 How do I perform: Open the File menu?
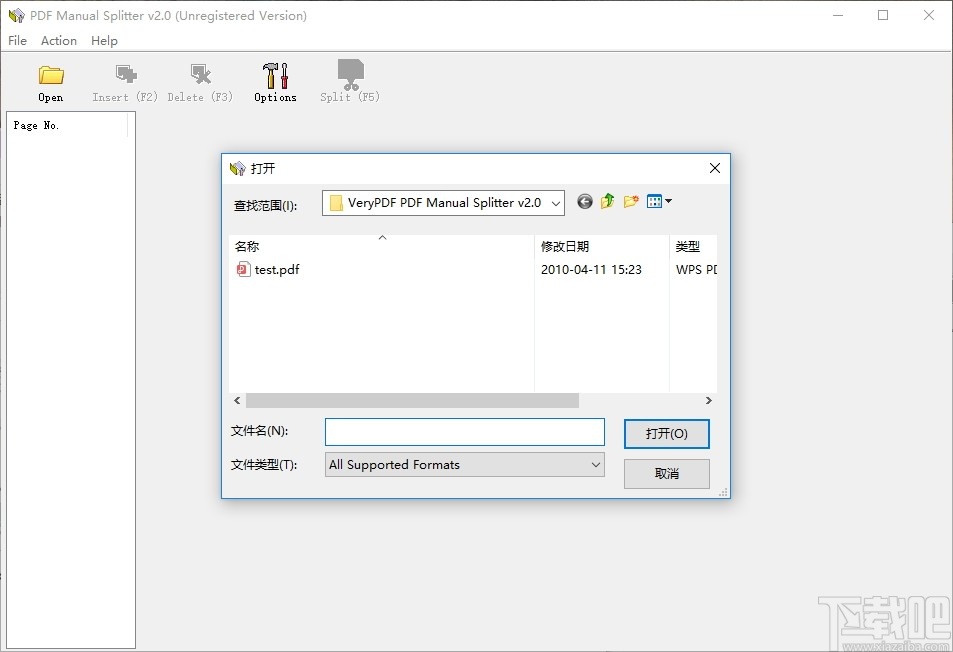click(16, 40)
